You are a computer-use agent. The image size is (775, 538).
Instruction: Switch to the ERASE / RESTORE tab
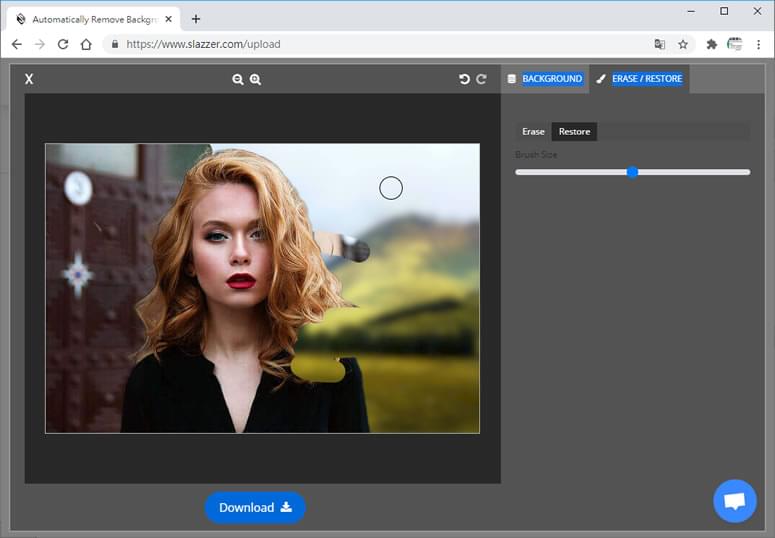pyautogui.click(x=640, y=79)
